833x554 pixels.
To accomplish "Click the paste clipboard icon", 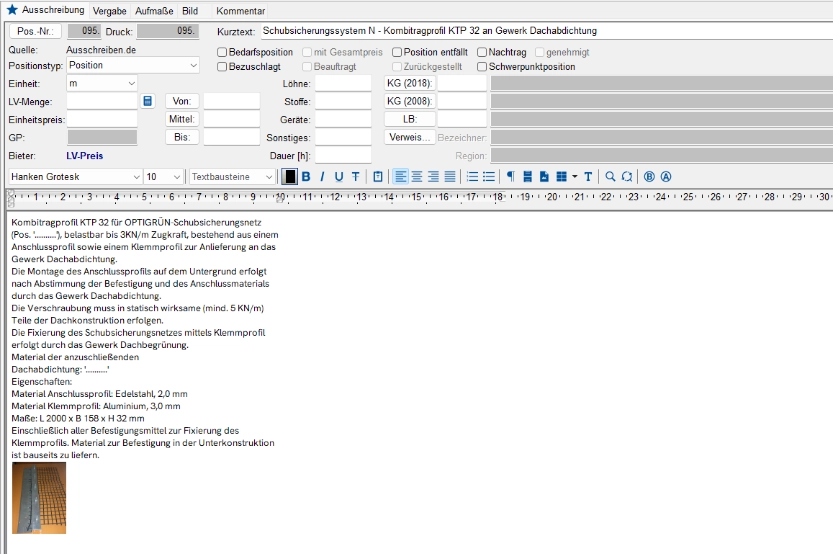I will point(378,176).
